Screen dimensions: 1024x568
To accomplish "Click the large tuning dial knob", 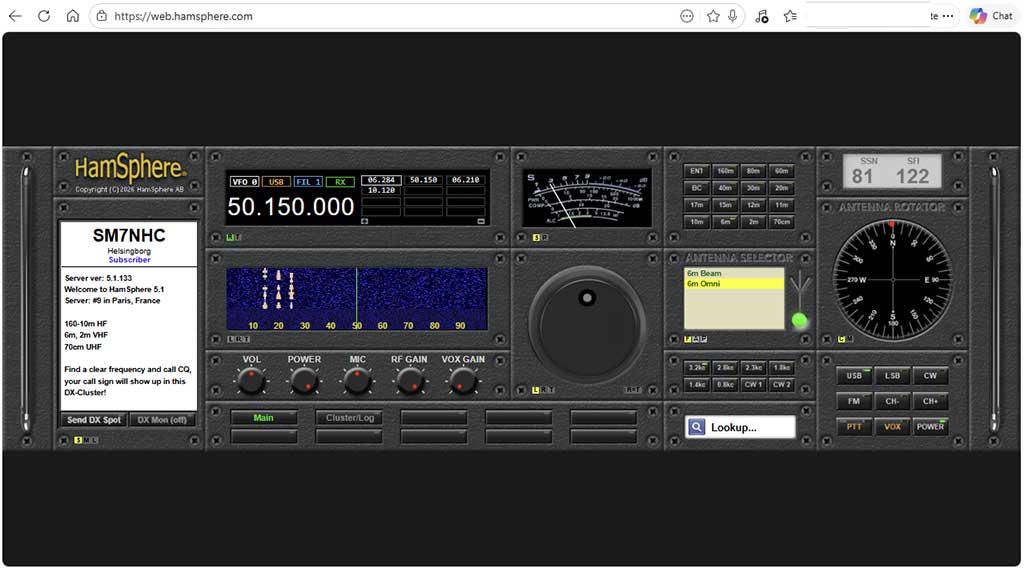I will point(586,323).
